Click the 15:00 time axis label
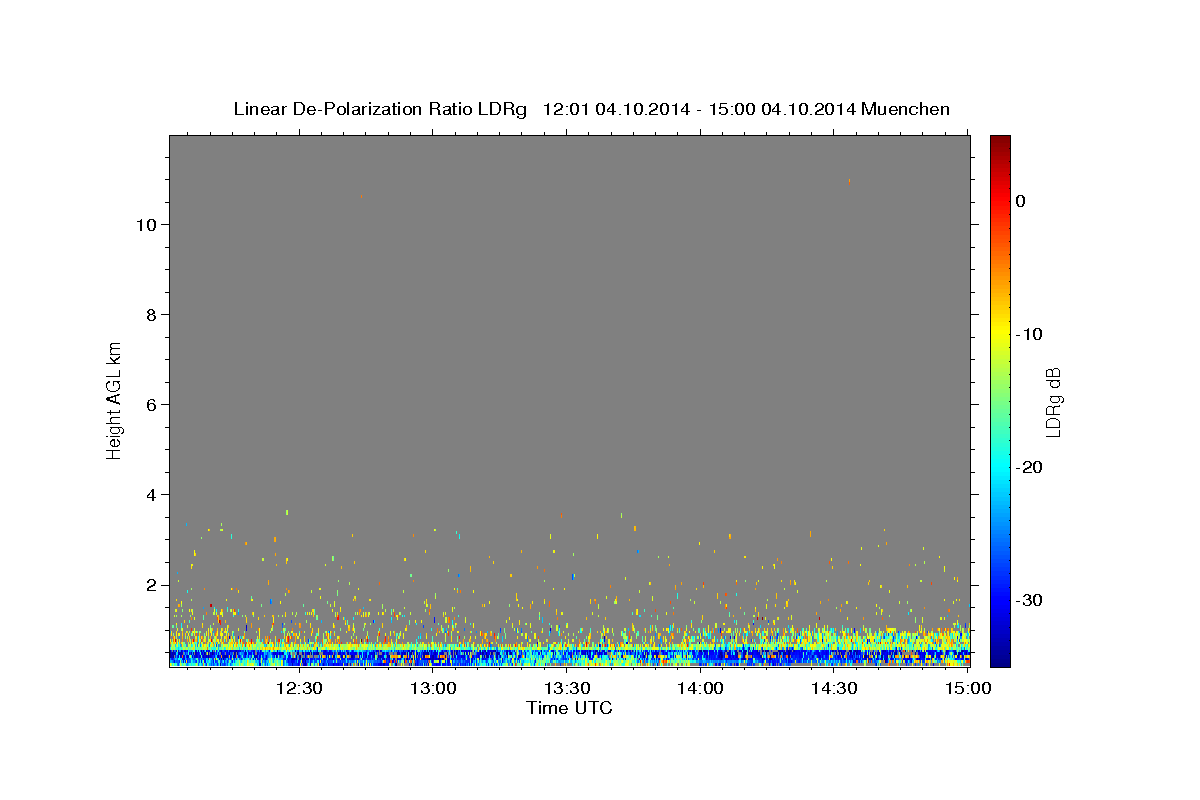The width and height of the screenshot is (1200, 800). (x=968, y=688)
